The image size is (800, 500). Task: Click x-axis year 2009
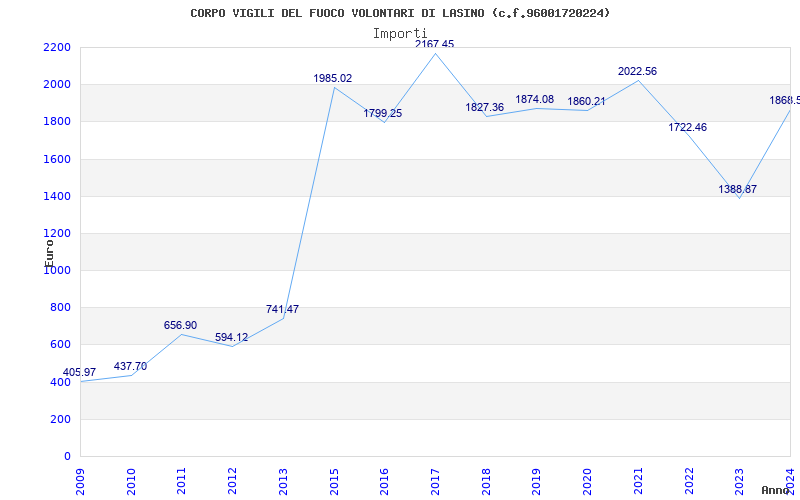tap(80, 482)
